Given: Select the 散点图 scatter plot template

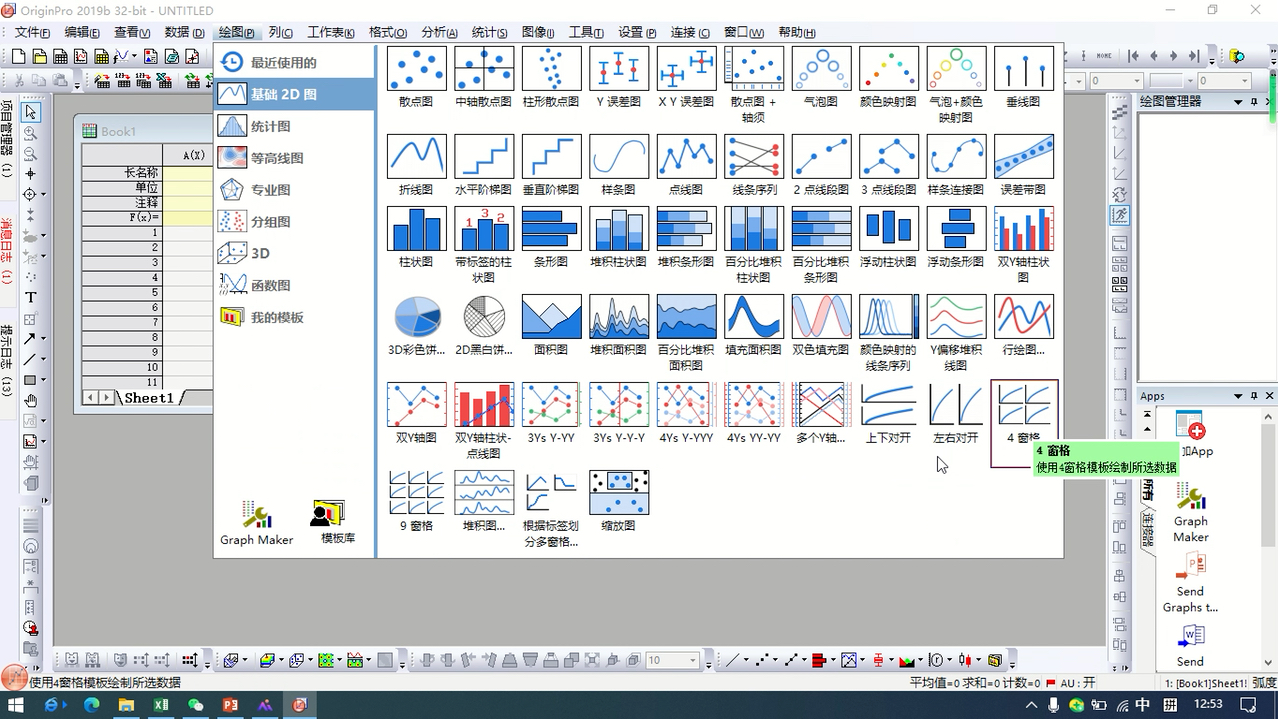Looking at the screenshot, I should [416, 77].
